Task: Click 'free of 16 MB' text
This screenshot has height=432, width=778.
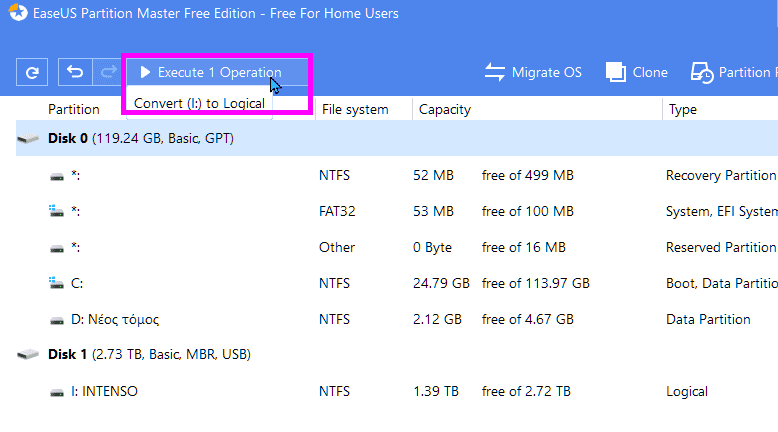Action: pyautogui.click(x=523, y=247)
